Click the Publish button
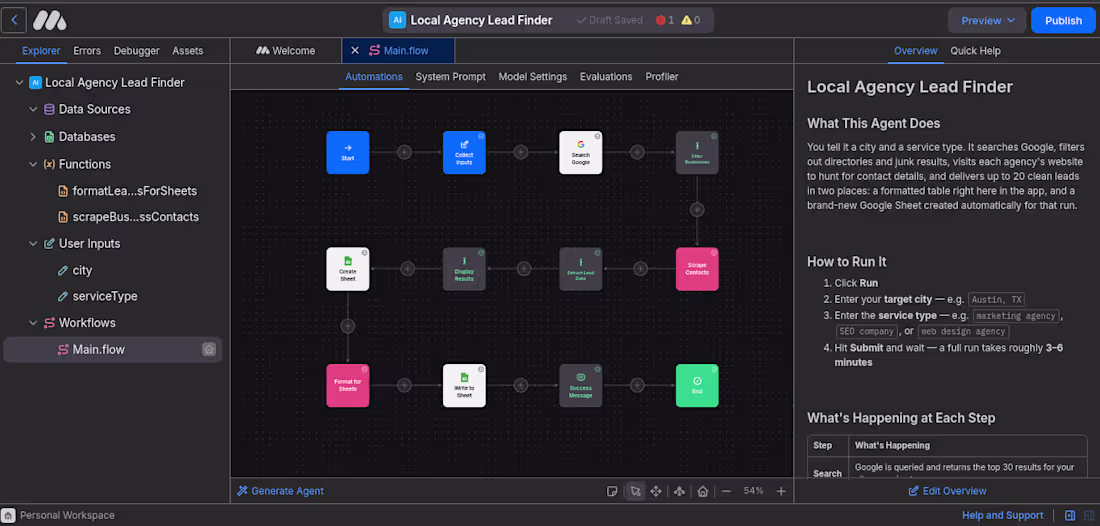Screen dimensions: 1100x526 point(1063,20)
